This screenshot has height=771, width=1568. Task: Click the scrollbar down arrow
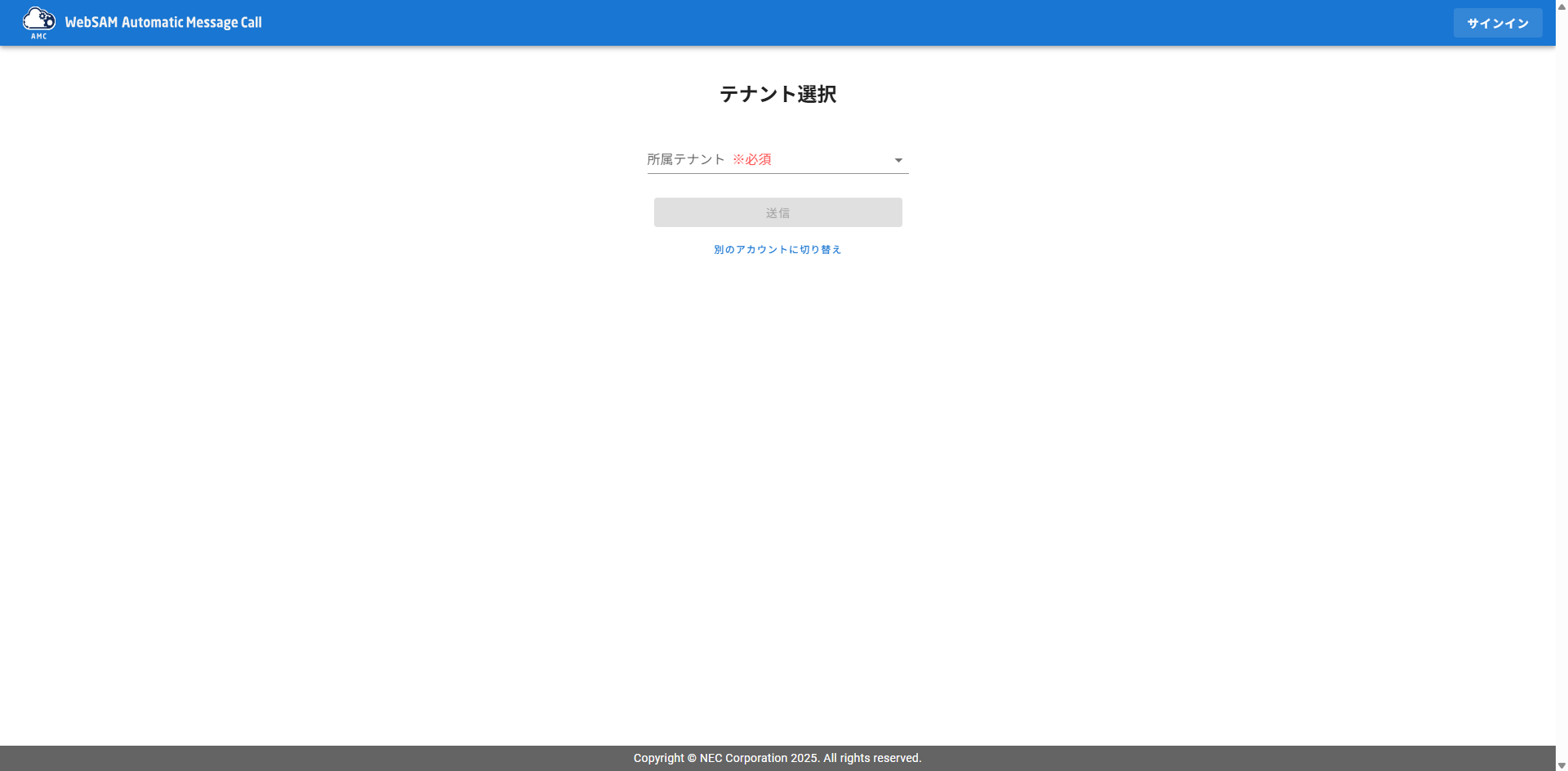click(x=1561, y=765)
